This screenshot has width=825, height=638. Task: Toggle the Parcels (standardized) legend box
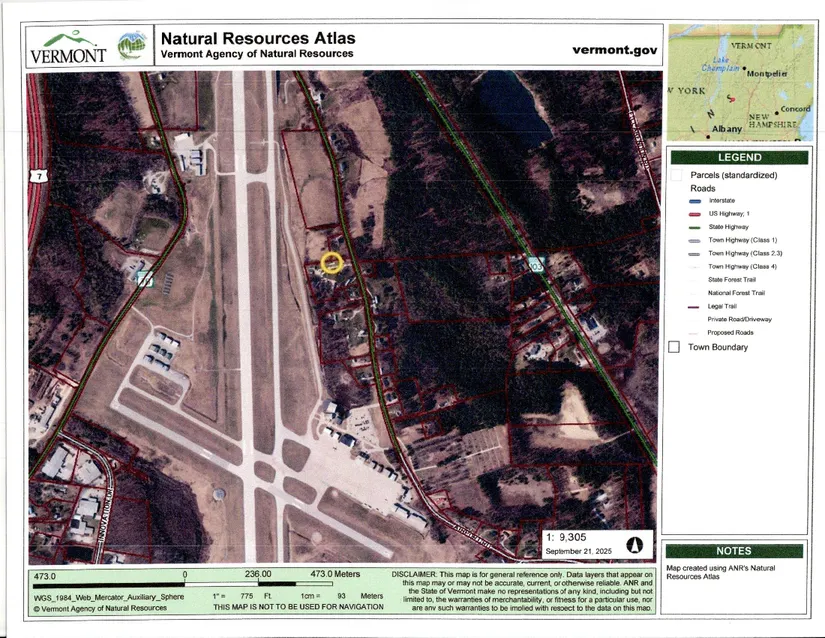tap(676, 174)
